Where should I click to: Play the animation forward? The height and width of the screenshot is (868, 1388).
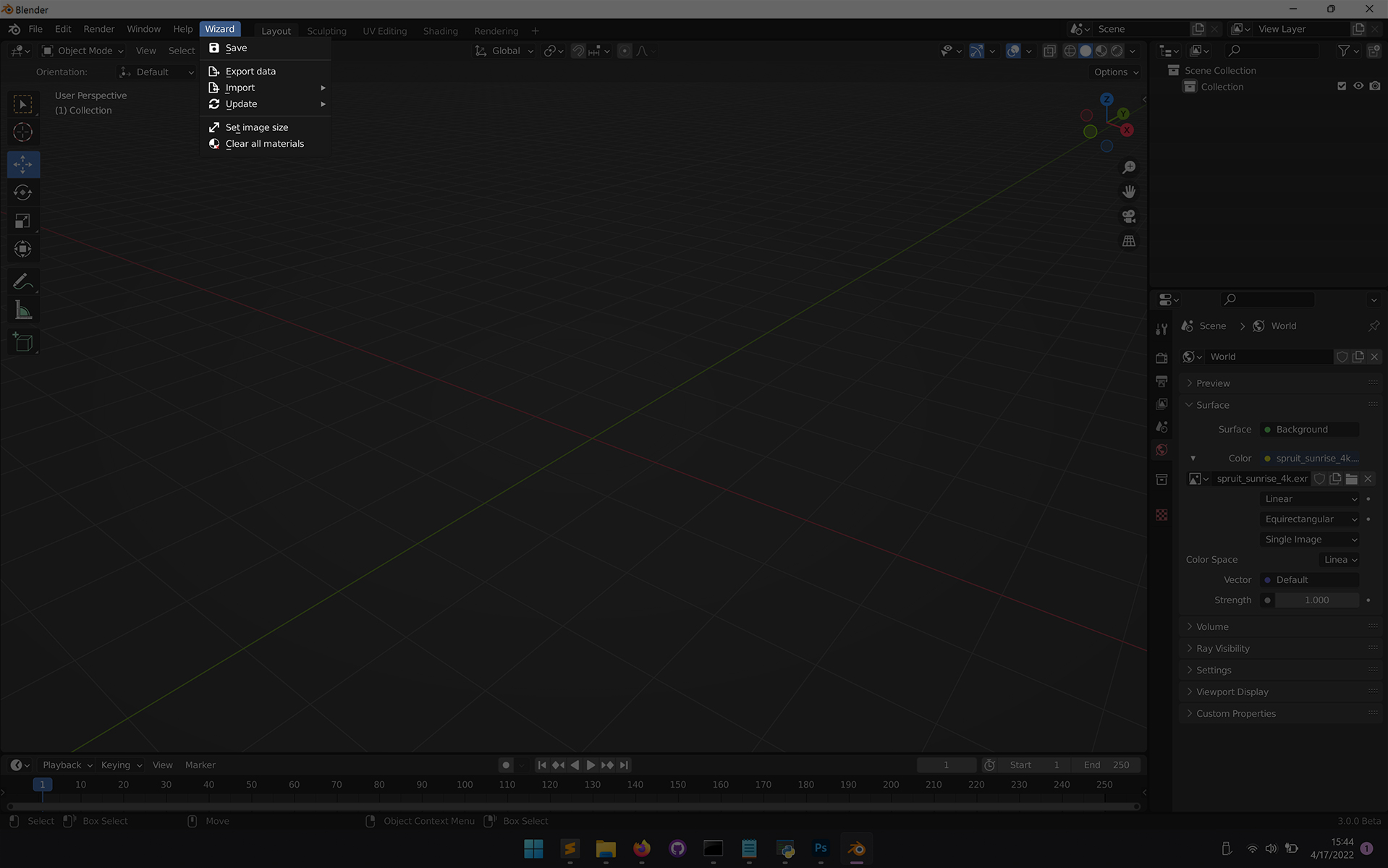click(591, 765)
